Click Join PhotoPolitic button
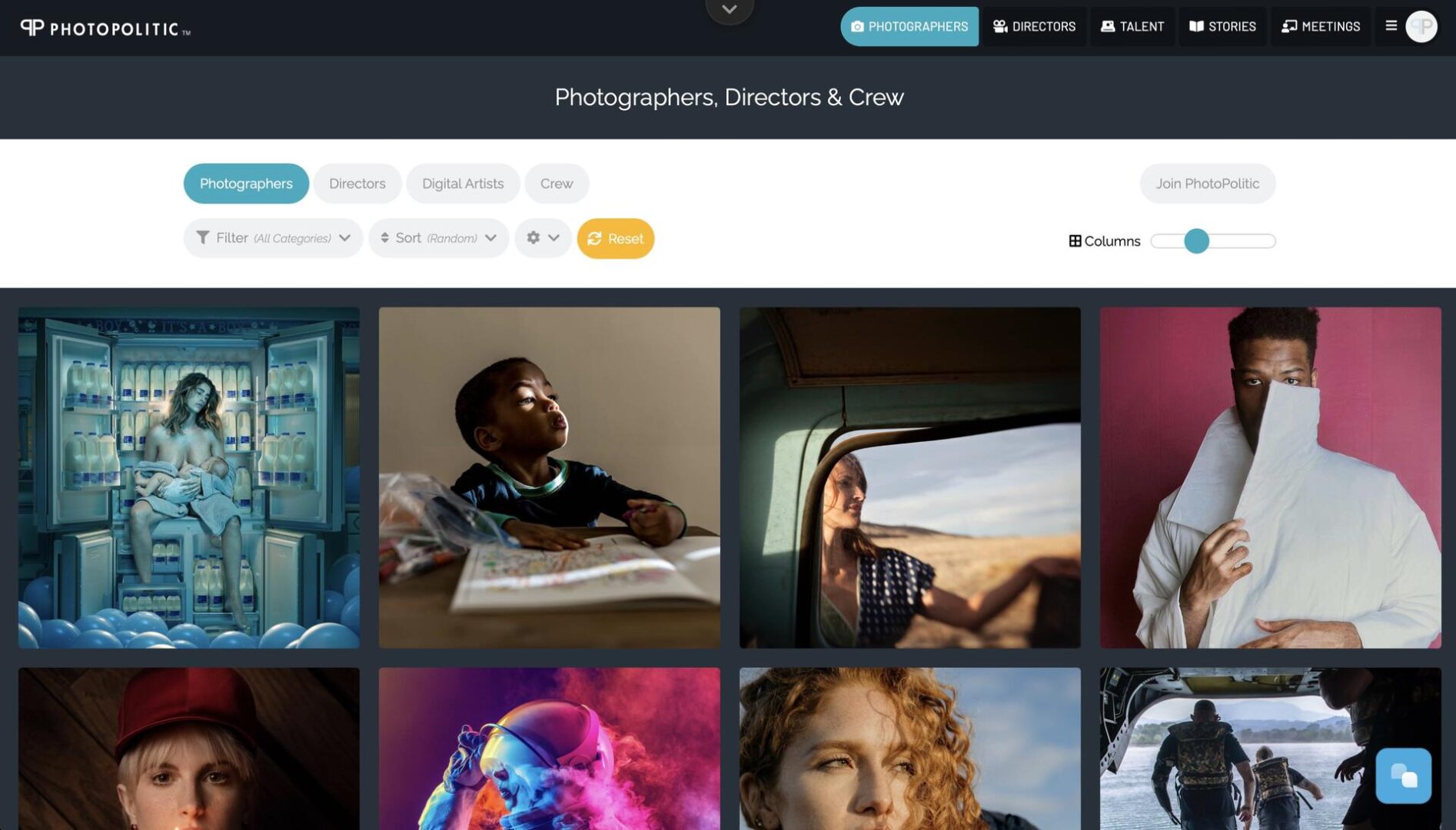The height and width of the screenshot is (830, 1456). [x=1208, y=184]
